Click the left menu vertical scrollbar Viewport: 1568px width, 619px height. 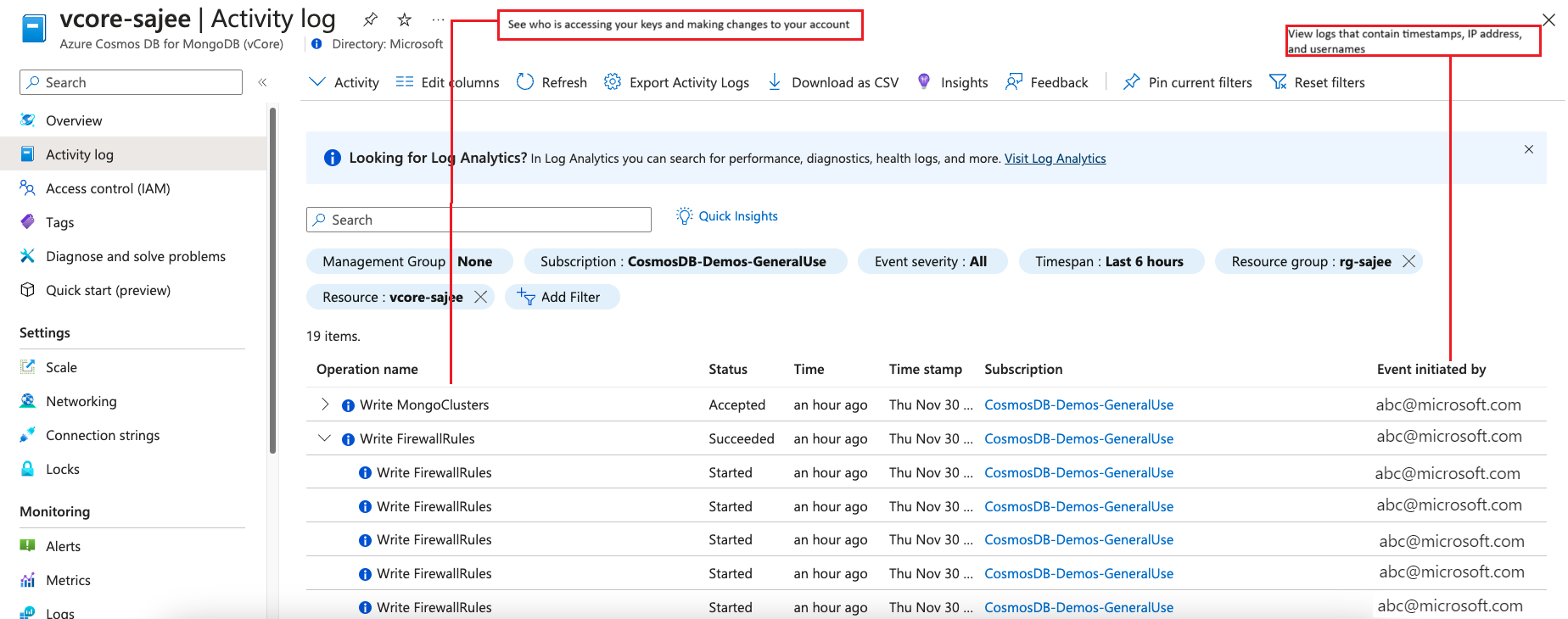click(272, 280)
